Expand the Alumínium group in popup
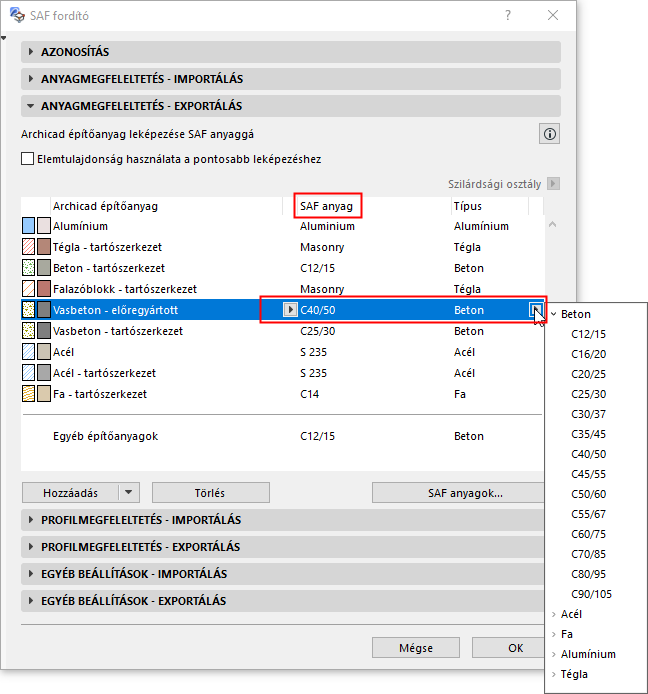 554,654
